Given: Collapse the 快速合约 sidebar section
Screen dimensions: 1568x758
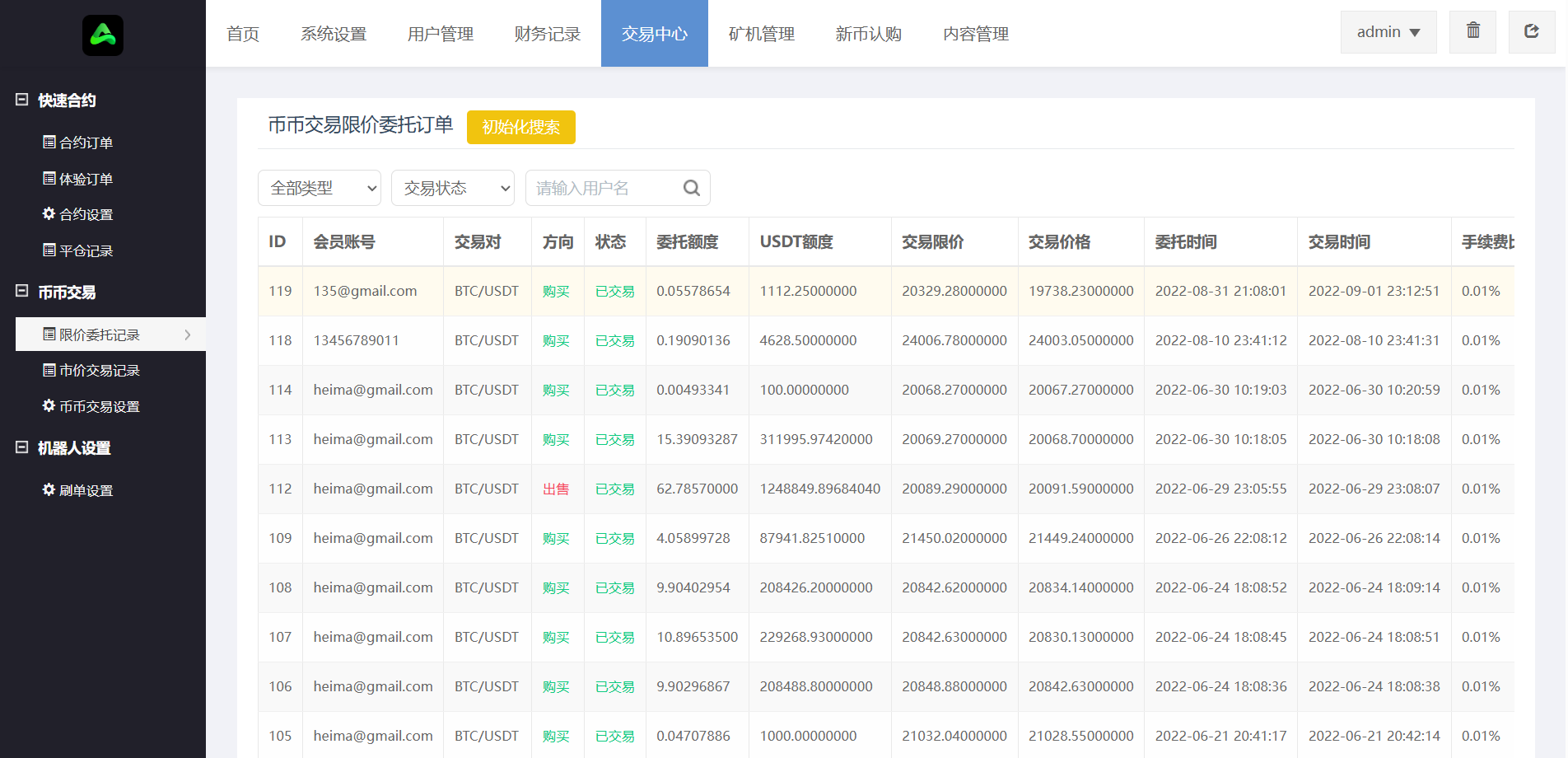Looking at the screenshot, I should (x=22, y=100).
